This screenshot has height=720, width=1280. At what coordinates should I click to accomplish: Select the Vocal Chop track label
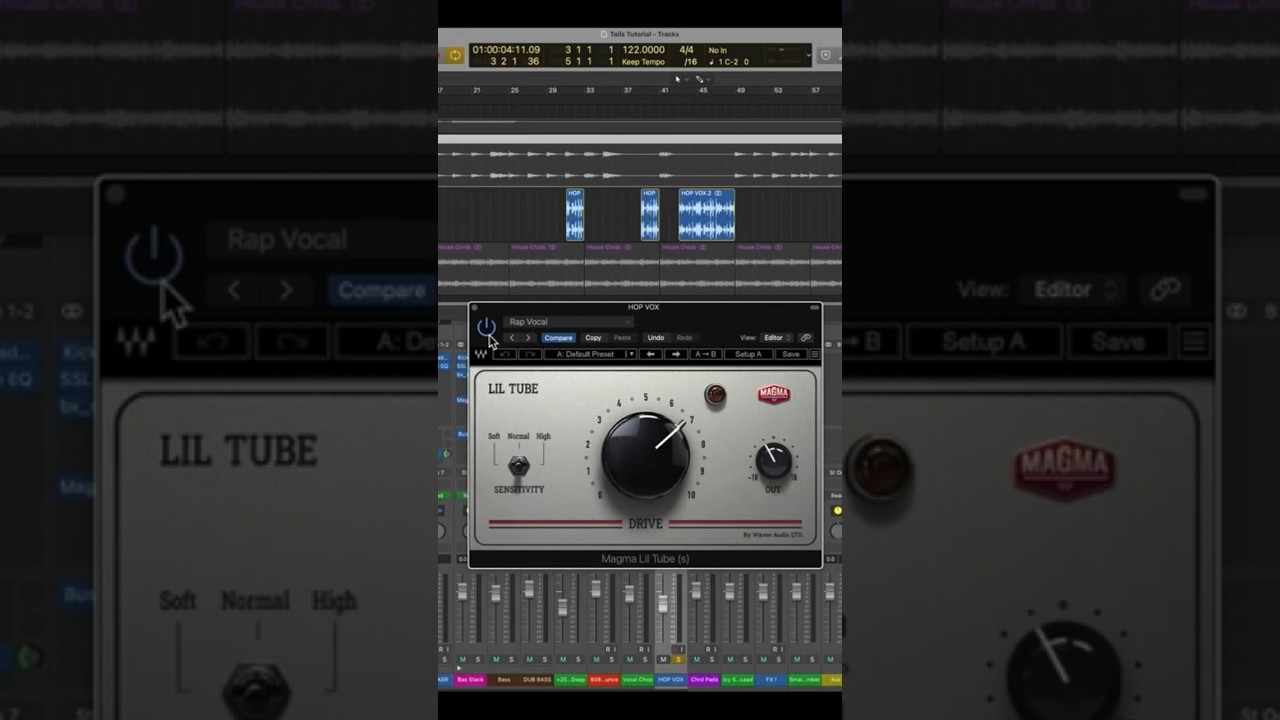point(637,680)
